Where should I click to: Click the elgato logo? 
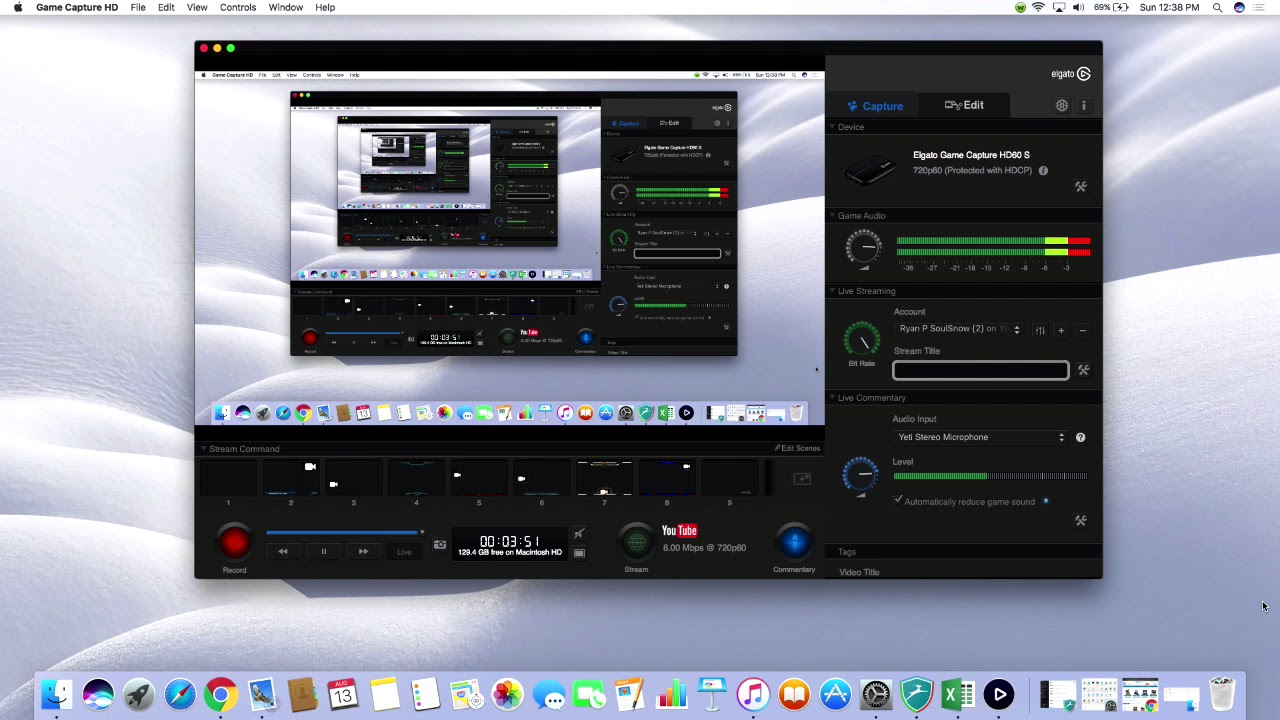click(1071, 74)
